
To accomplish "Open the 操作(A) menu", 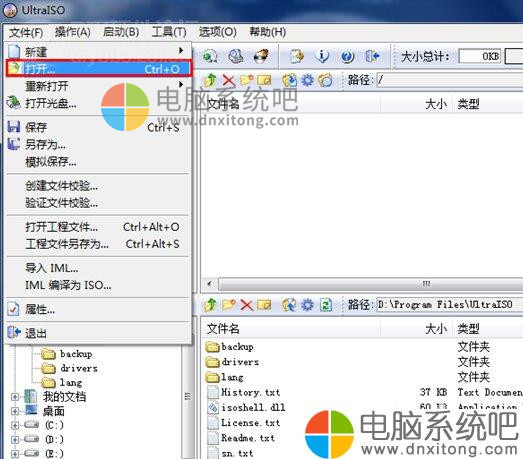I will tap(72, 32).
